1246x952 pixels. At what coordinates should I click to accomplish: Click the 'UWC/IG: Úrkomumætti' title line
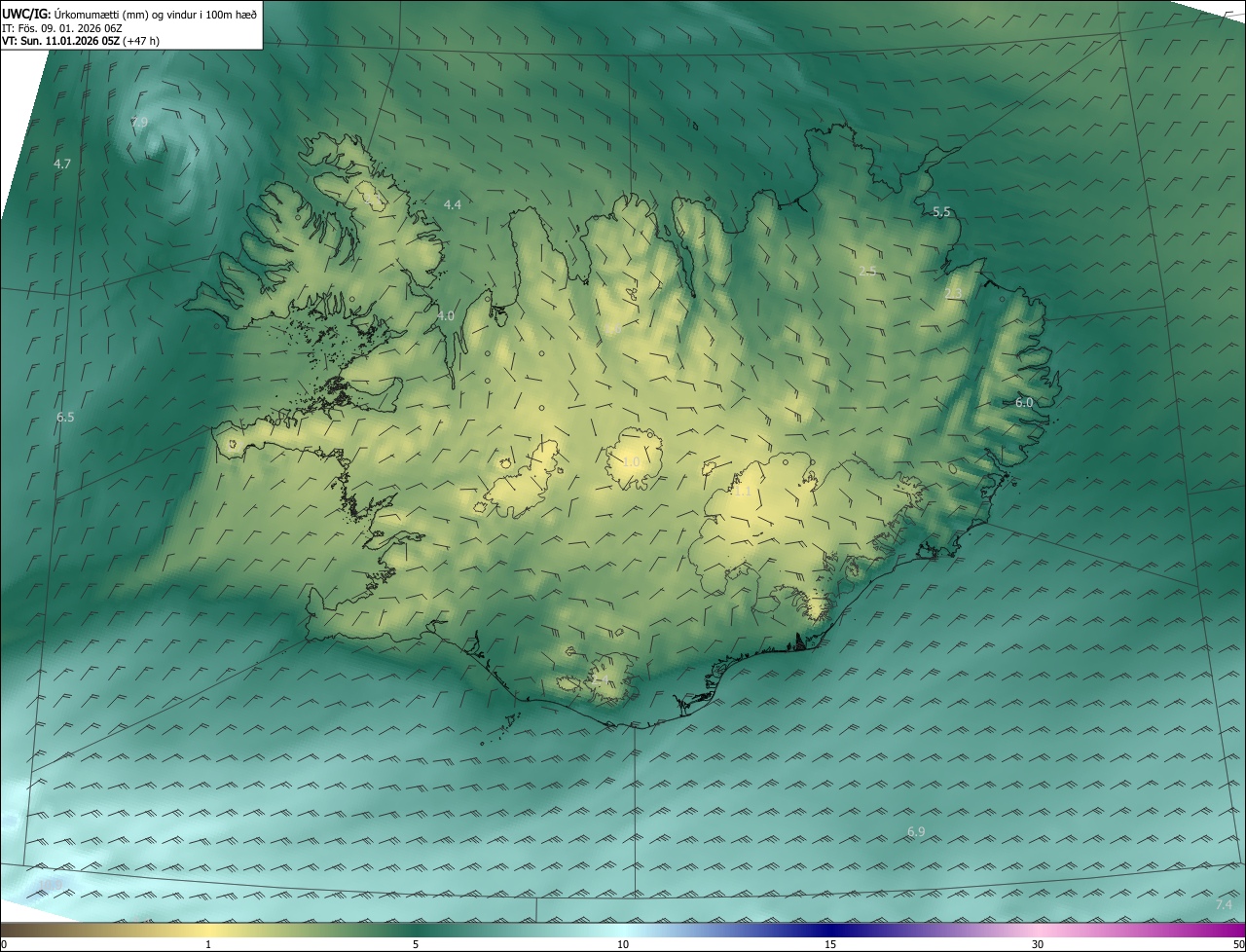click(x=129, y=13)
